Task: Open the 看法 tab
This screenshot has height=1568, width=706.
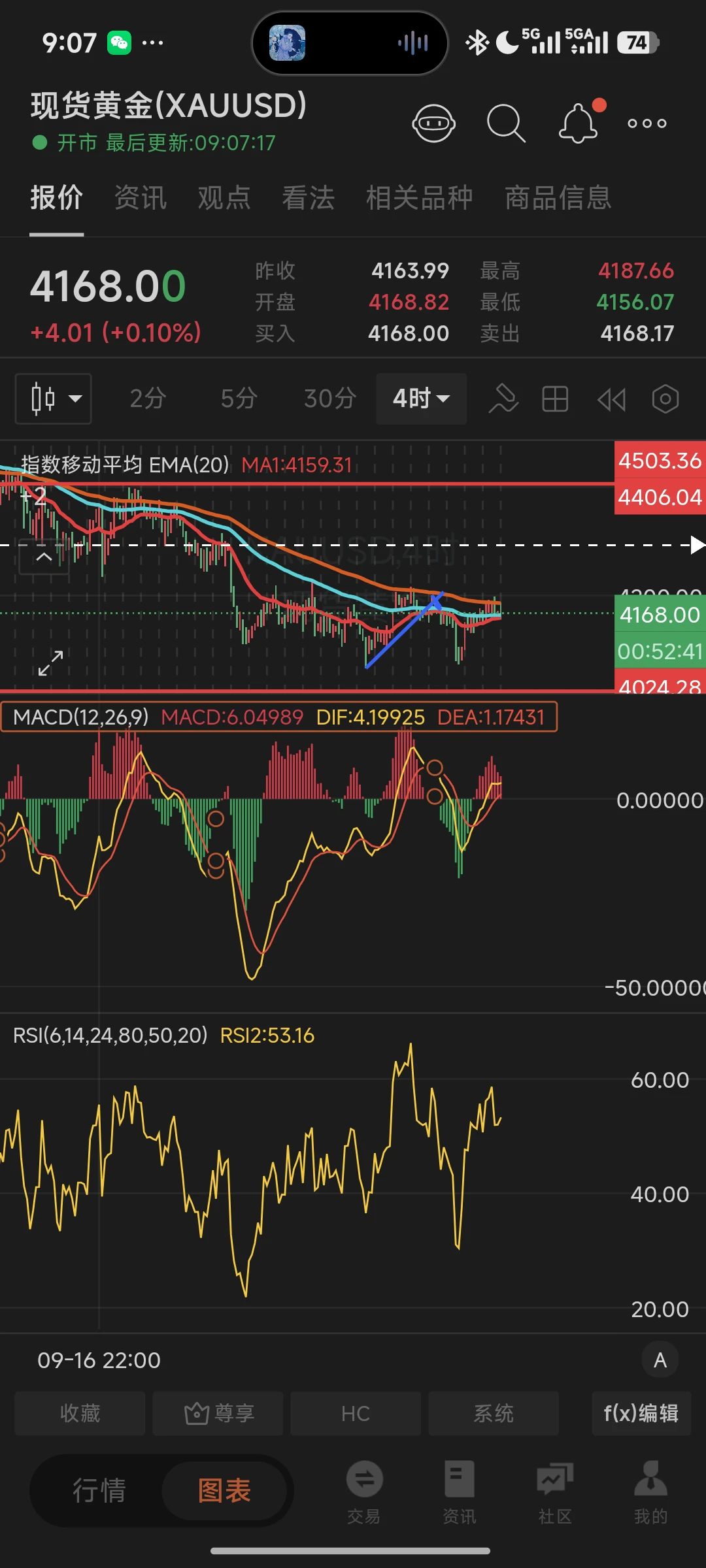Action: click(x=309, y=197)
